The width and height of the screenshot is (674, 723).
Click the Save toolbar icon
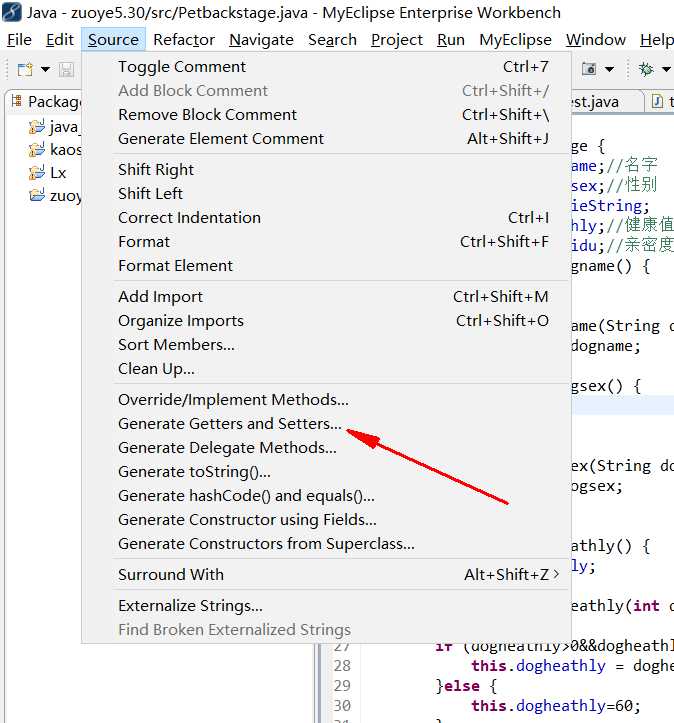pos(66,69)
